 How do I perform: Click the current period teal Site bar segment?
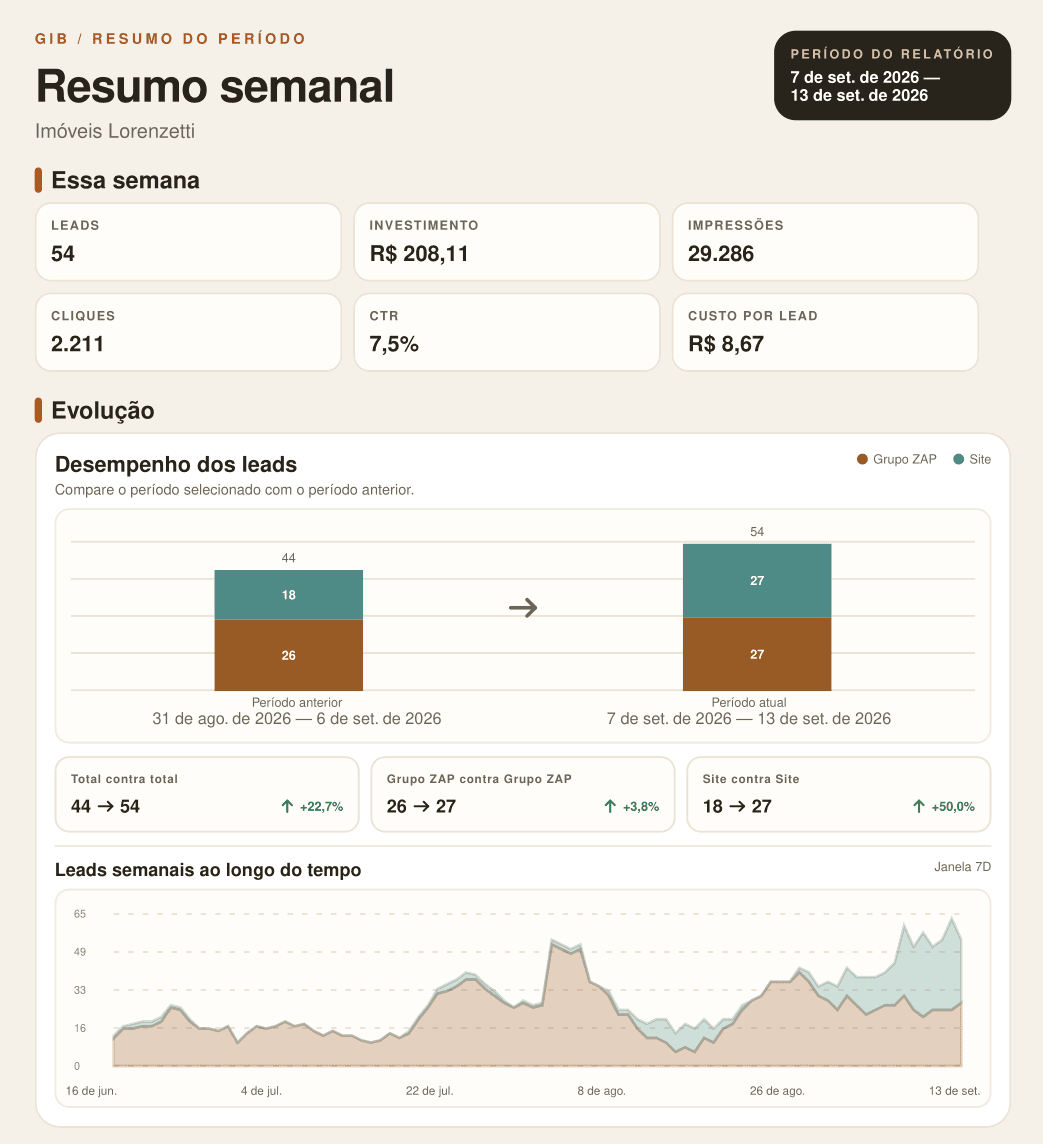[x=757, y=581]
